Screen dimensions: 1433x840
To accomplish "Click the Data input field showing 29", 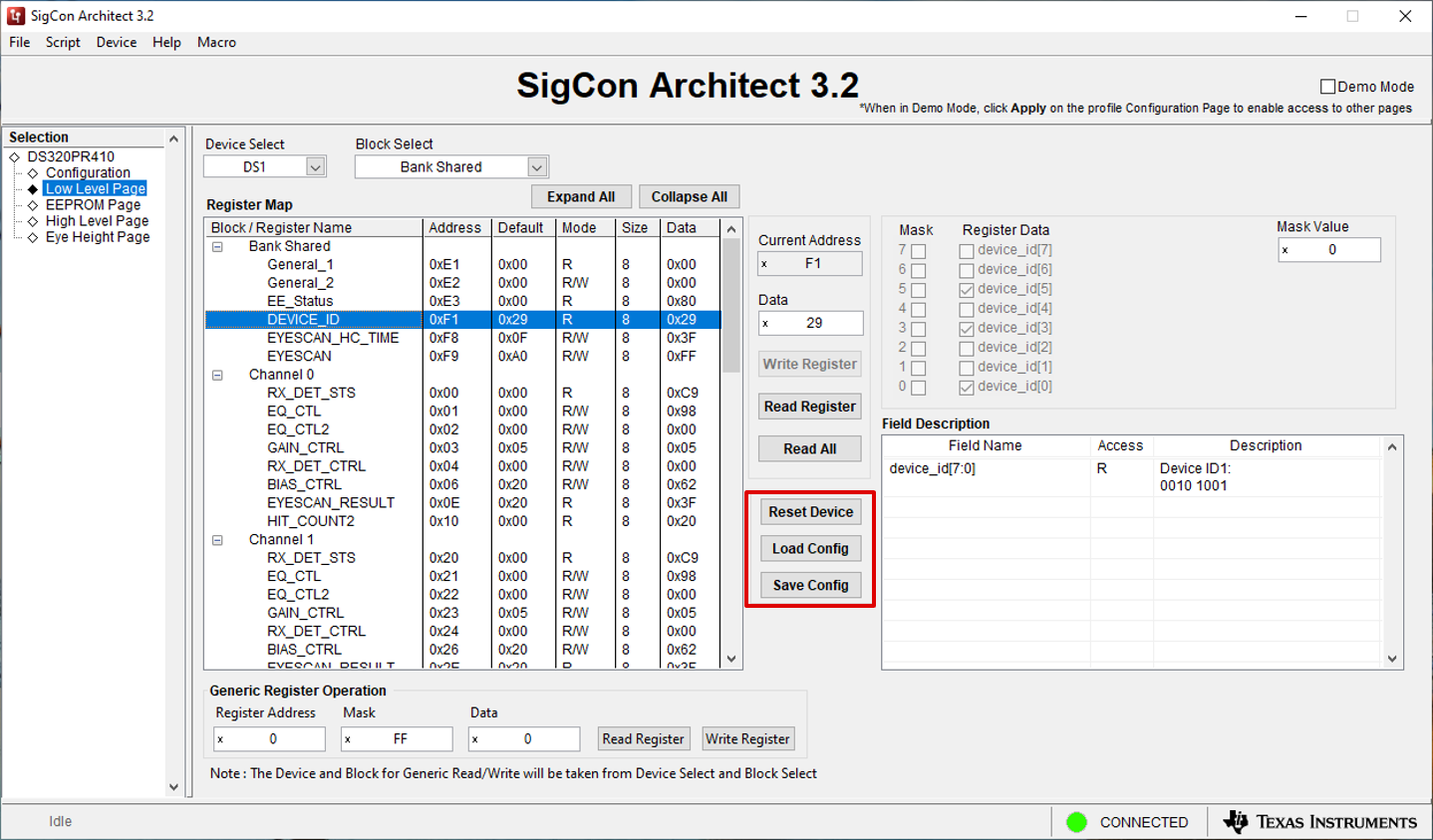I will (810, 323).
